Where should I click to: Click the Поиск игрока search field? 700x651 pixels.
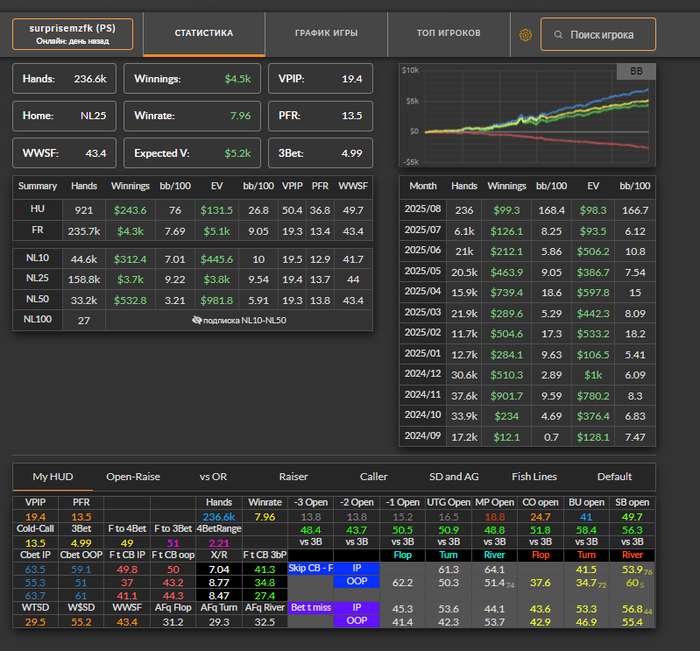pyautogui.click(x=602, y=35)
